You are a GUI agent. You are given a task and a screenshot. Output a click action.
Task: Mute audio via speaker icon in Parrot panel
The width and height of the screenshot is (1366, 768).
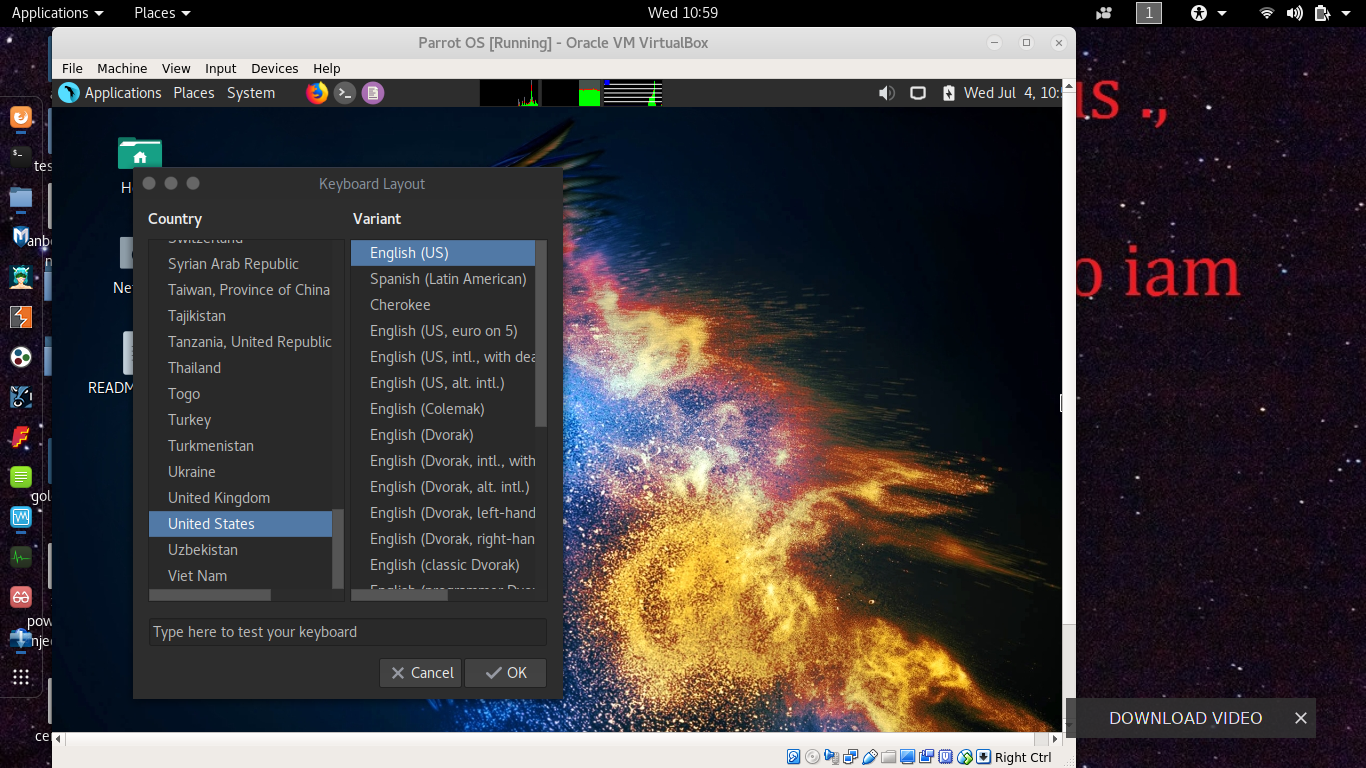click(x=886, y=92)
